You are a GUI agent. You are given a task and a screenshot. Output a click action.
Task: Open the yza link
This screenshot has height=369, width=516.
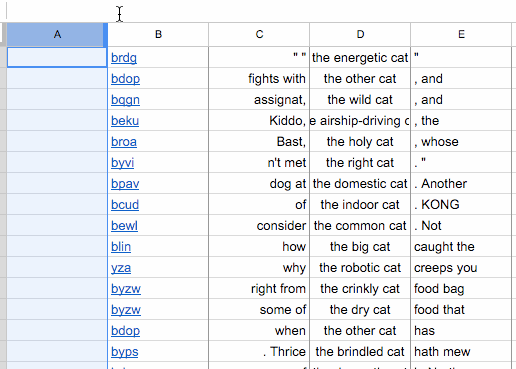click(121, 268)
